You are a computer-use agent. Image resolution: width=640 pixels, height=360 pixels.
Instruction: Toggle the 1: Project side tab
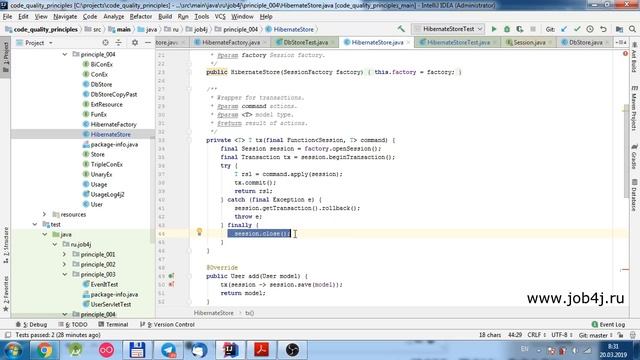tap(6, 57)
